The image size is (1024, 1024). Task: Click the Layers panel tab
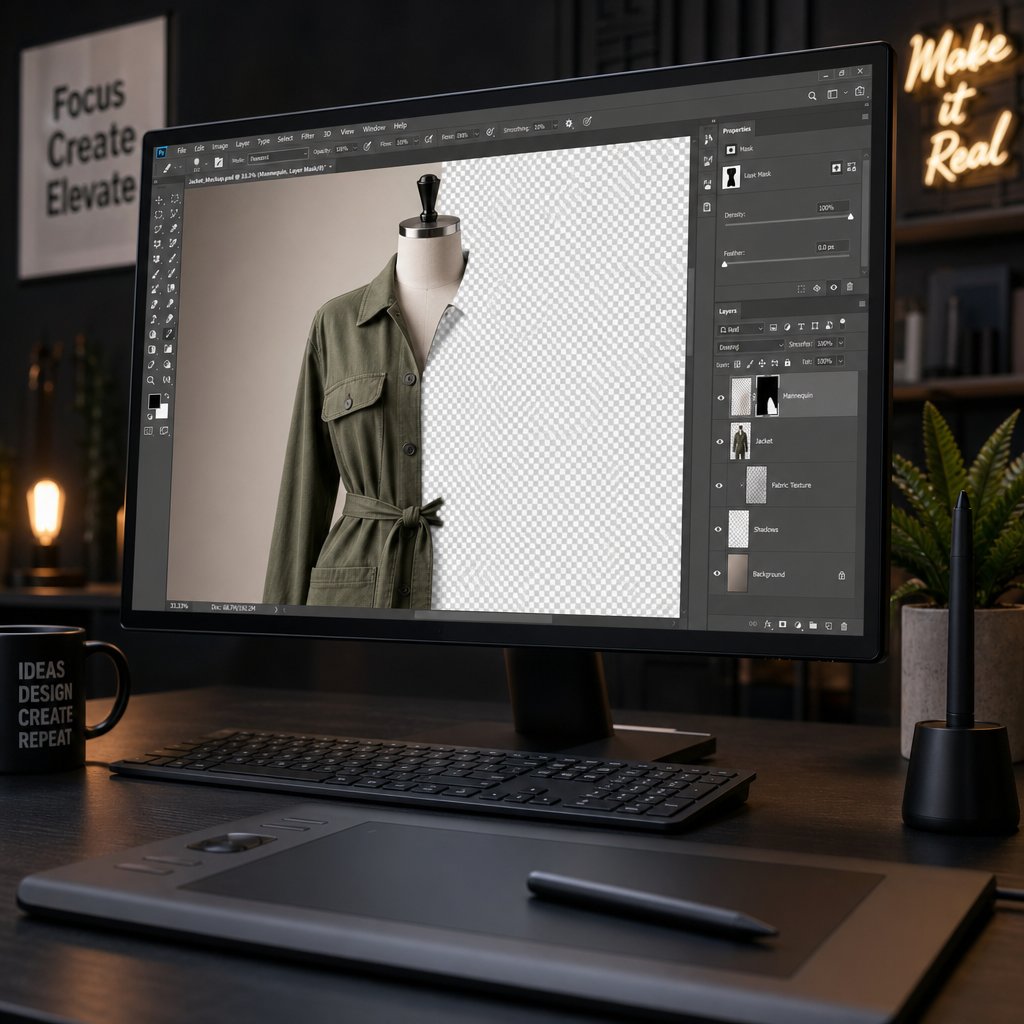pos(728,312)
